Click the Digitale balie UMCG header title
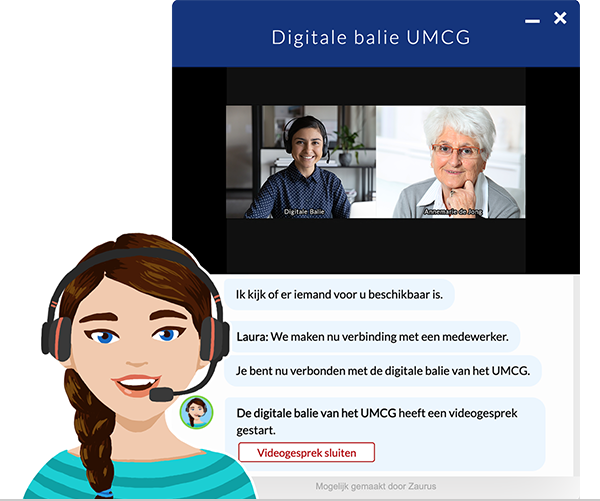This screenshot has height=501, width=600. click(371, 38)
